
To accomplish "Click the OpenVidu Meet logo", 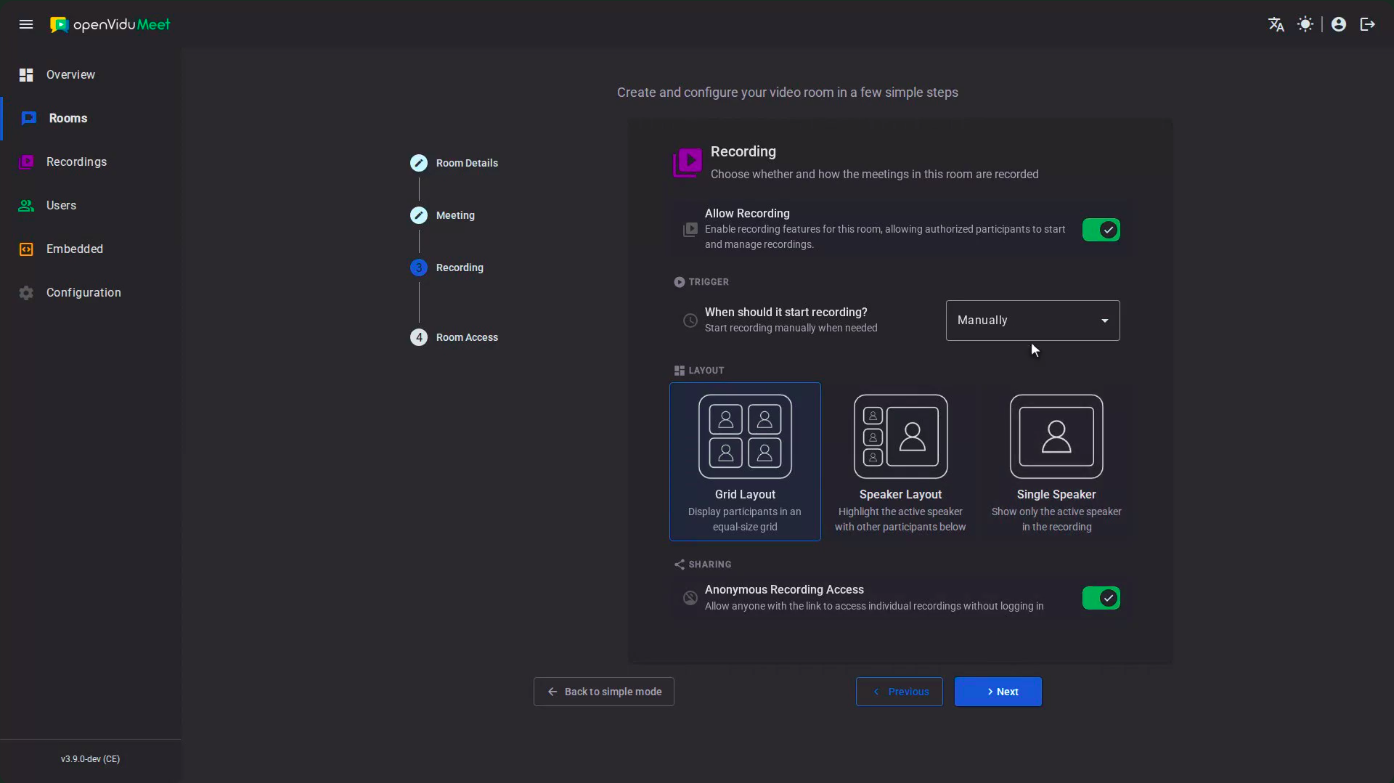I will tap(110, 24).
